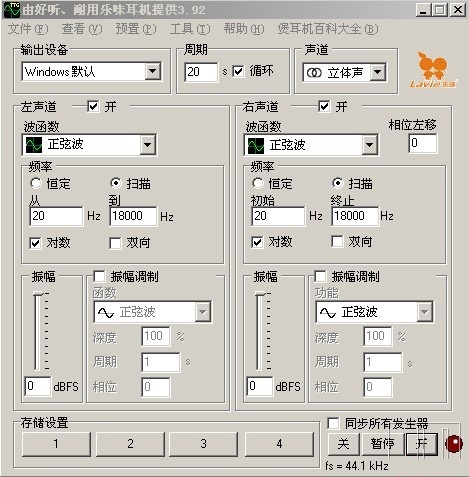Click left channel 从 frequency field
Viewport: 469px width, 477px height.
coord(56,216)
